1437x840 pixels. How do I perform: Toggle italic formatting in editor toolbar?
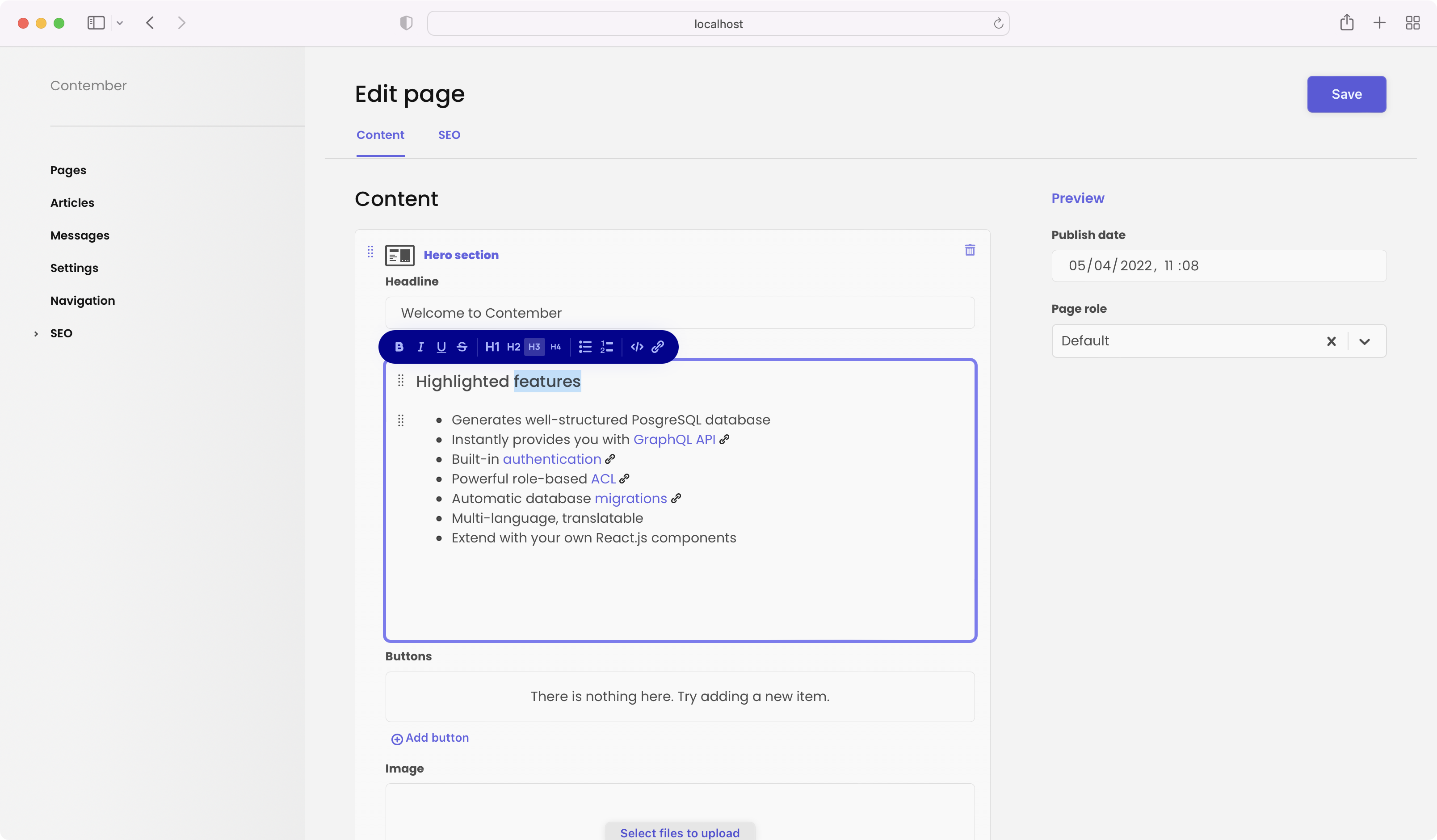click(x=420, y=347)
